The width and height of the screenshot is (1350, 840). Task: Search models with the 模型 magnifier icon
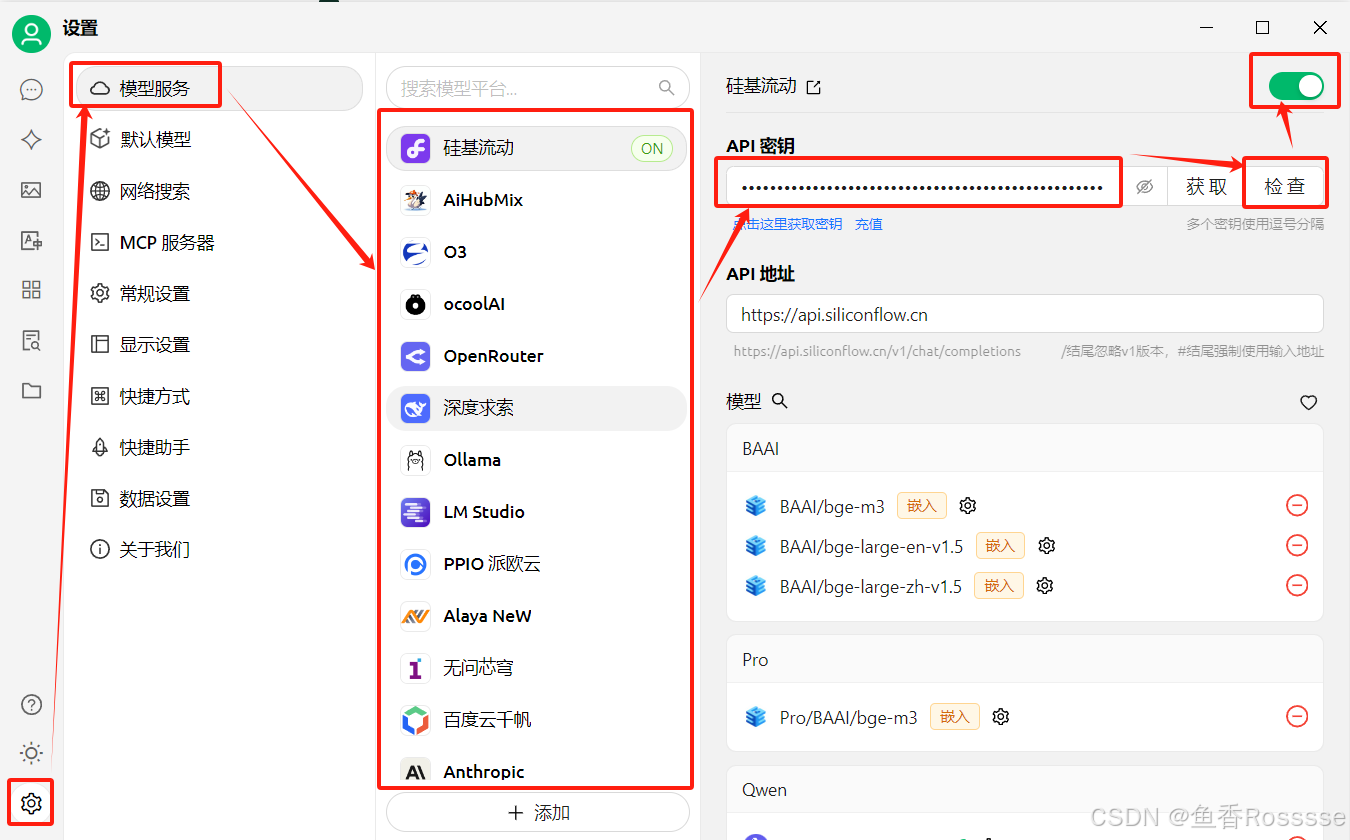780,401
